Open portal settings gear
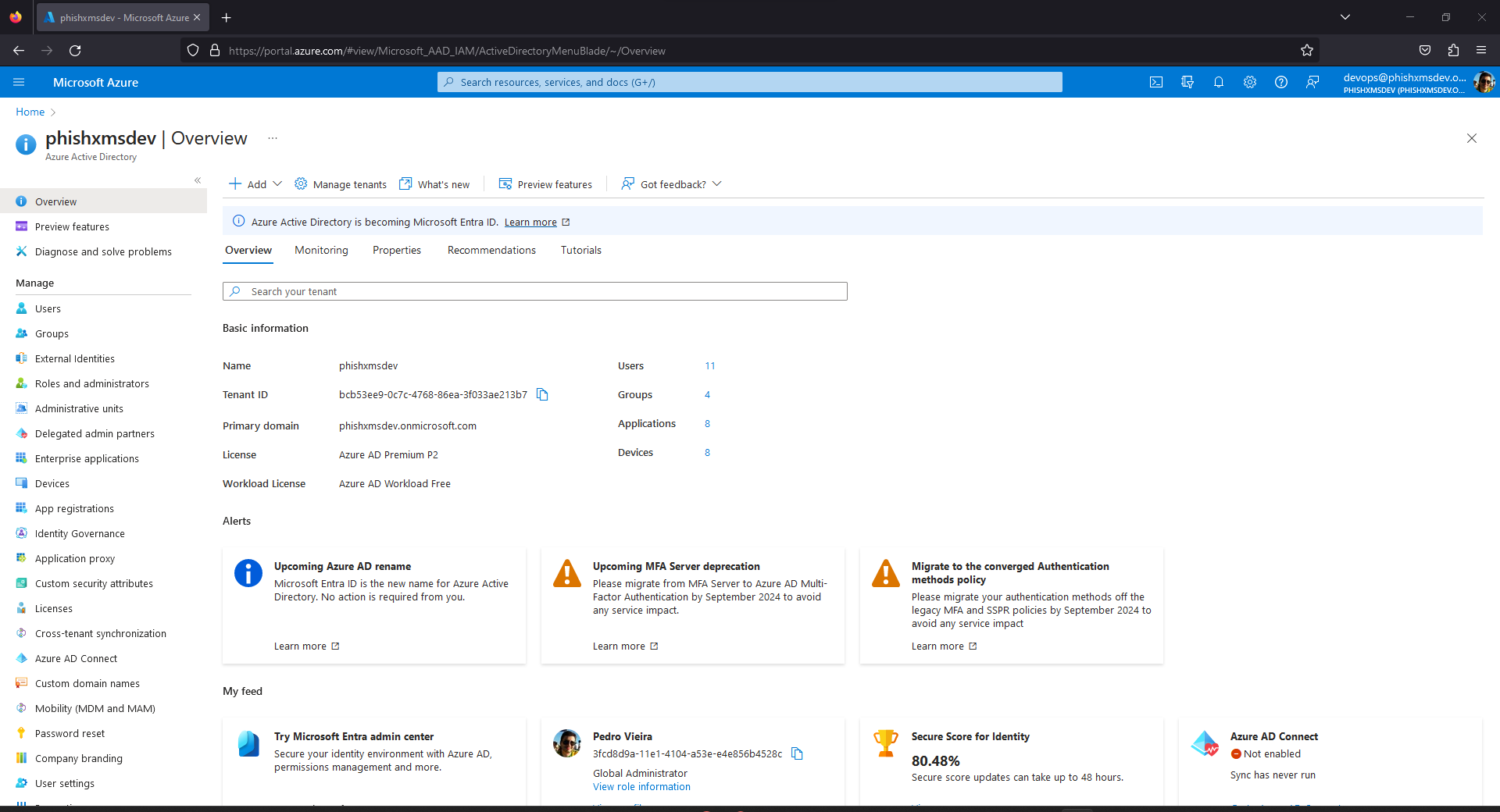Viewport: 1500px width, 812px height. pyautogui.click(x=1250, y=82)
